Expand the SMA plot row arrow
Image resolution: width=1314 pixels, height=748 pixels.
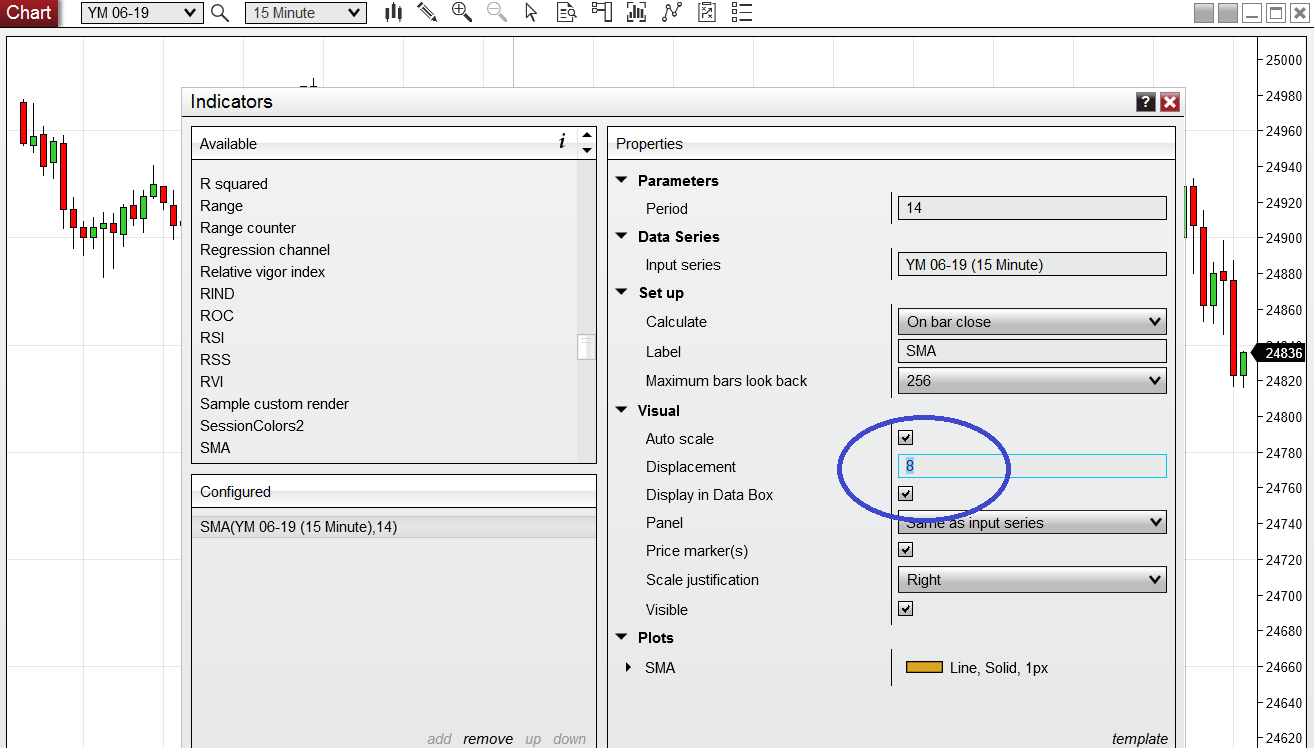628,667
